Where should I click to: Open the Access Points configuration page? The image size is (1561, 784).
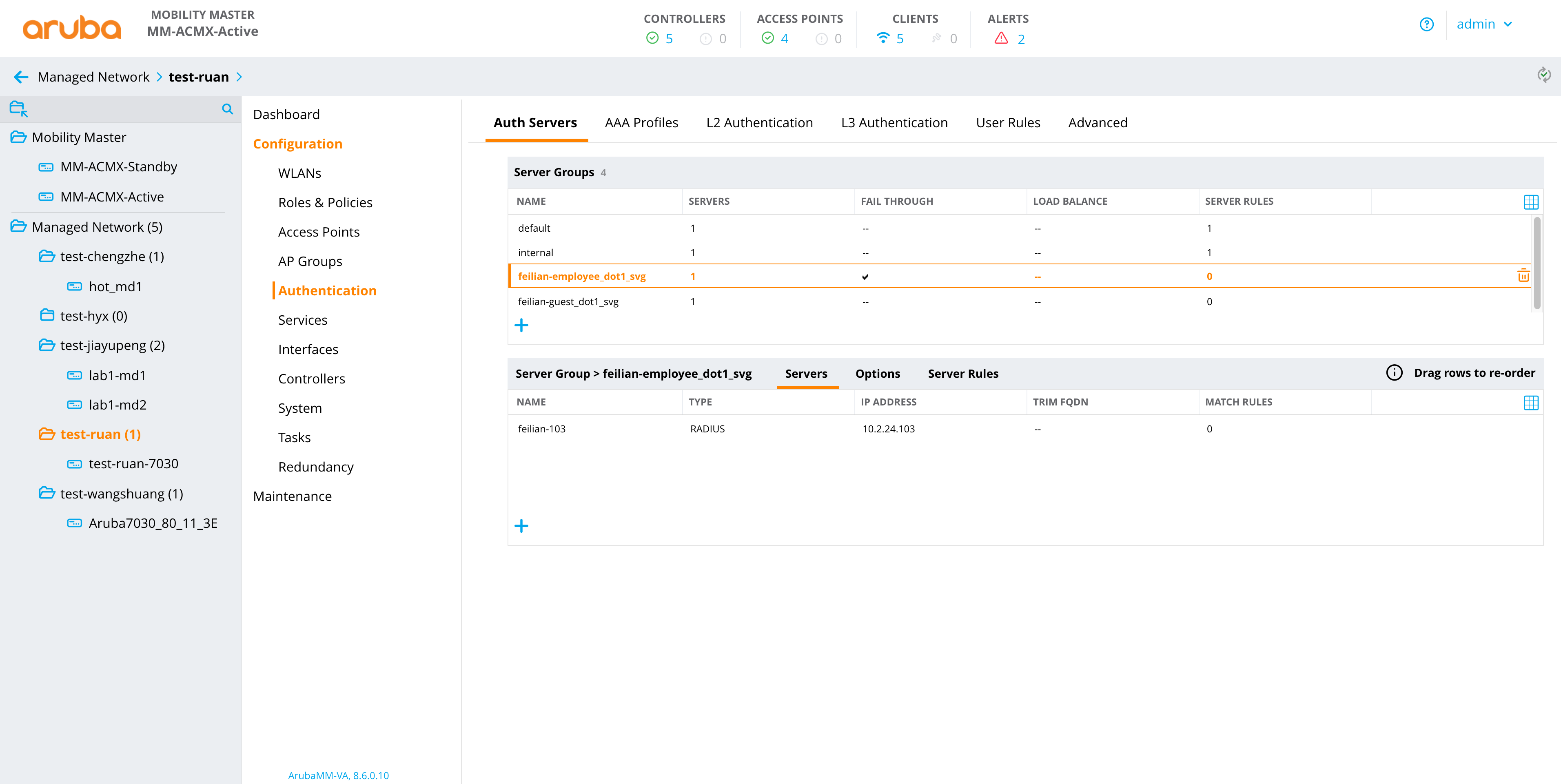[319, 232]
